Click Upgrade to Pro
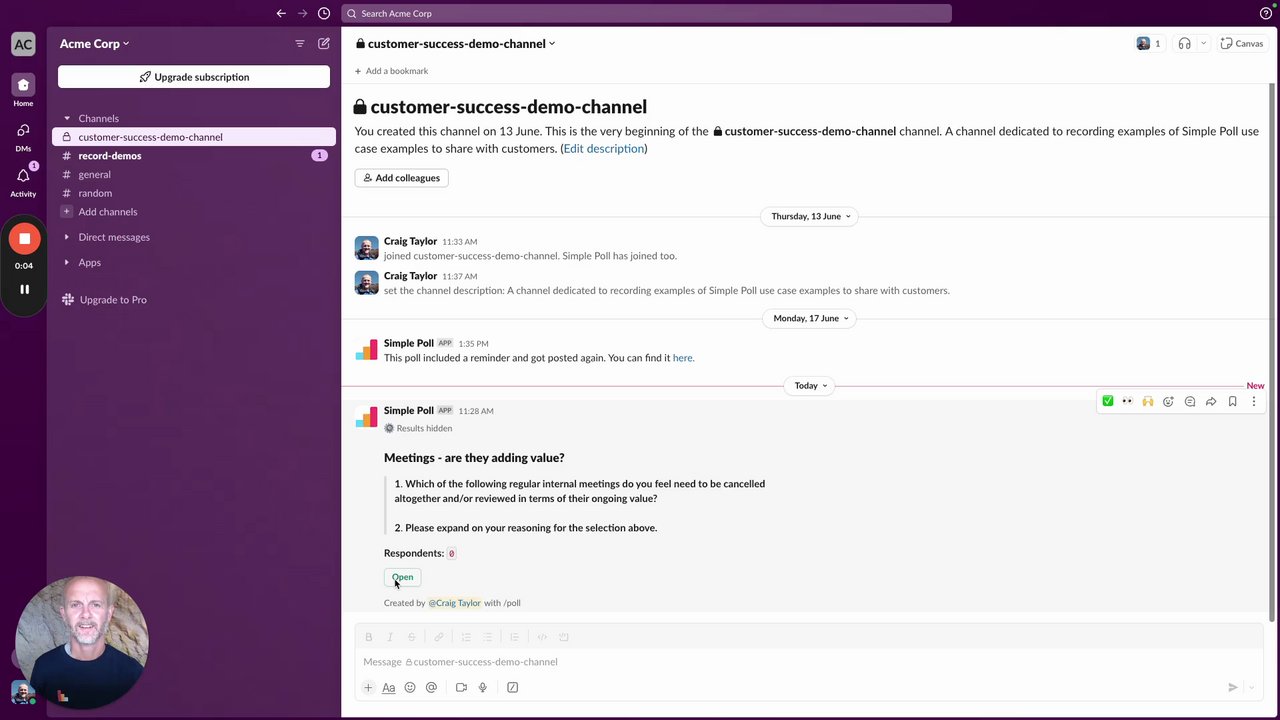This screenshot has width=1280, height=720. [104, 299]
